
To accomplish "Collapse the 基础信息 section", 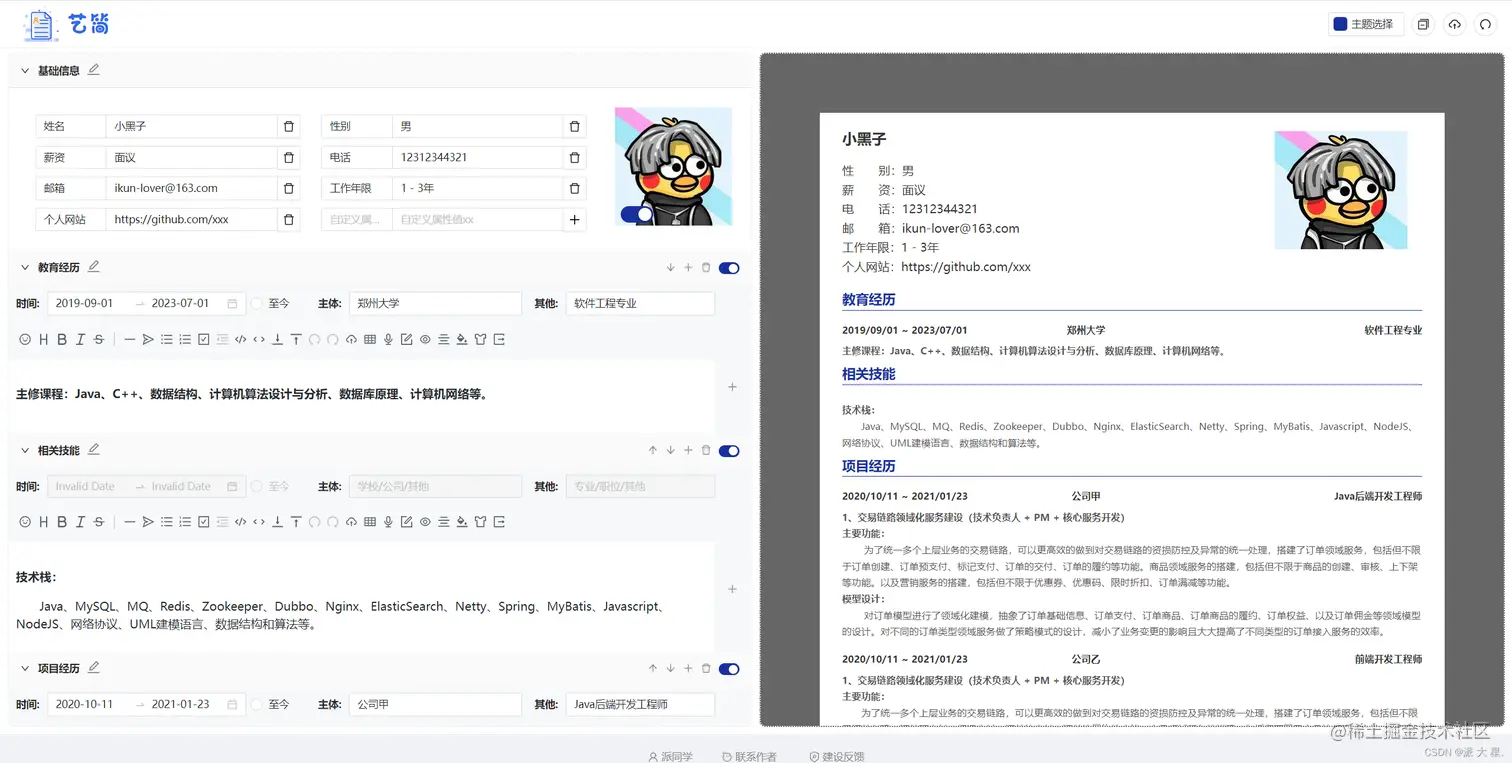I will (x=23, y=70).
